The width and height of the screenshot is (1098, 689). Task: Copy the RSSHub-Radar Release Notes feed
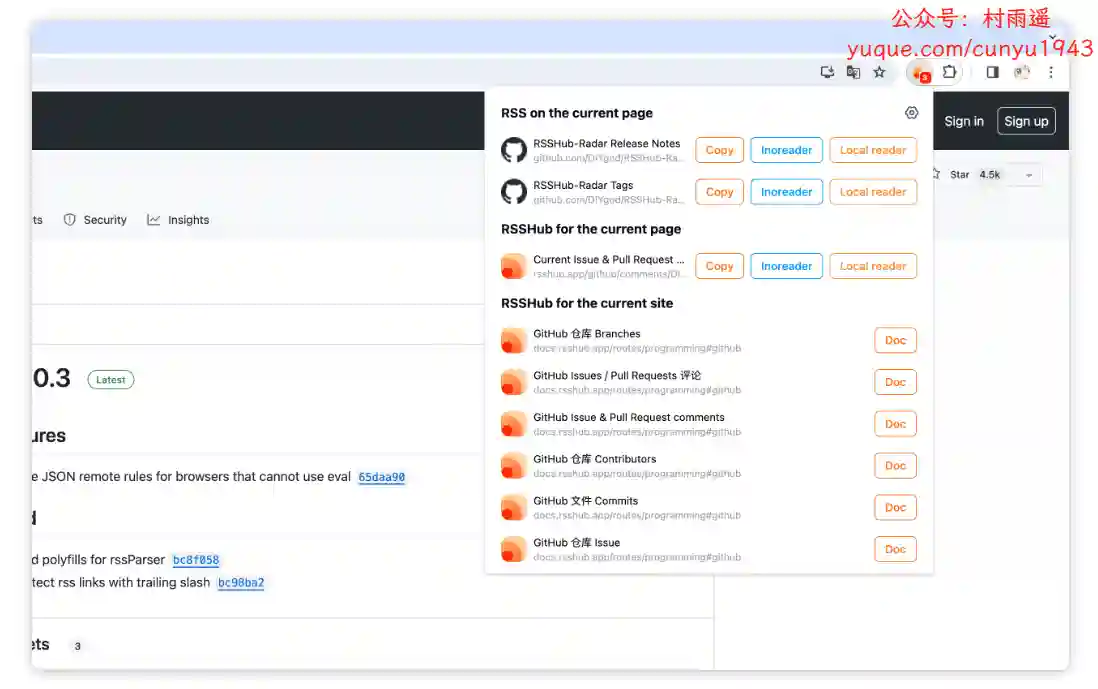pyautogui.click(x=719, y=150)
